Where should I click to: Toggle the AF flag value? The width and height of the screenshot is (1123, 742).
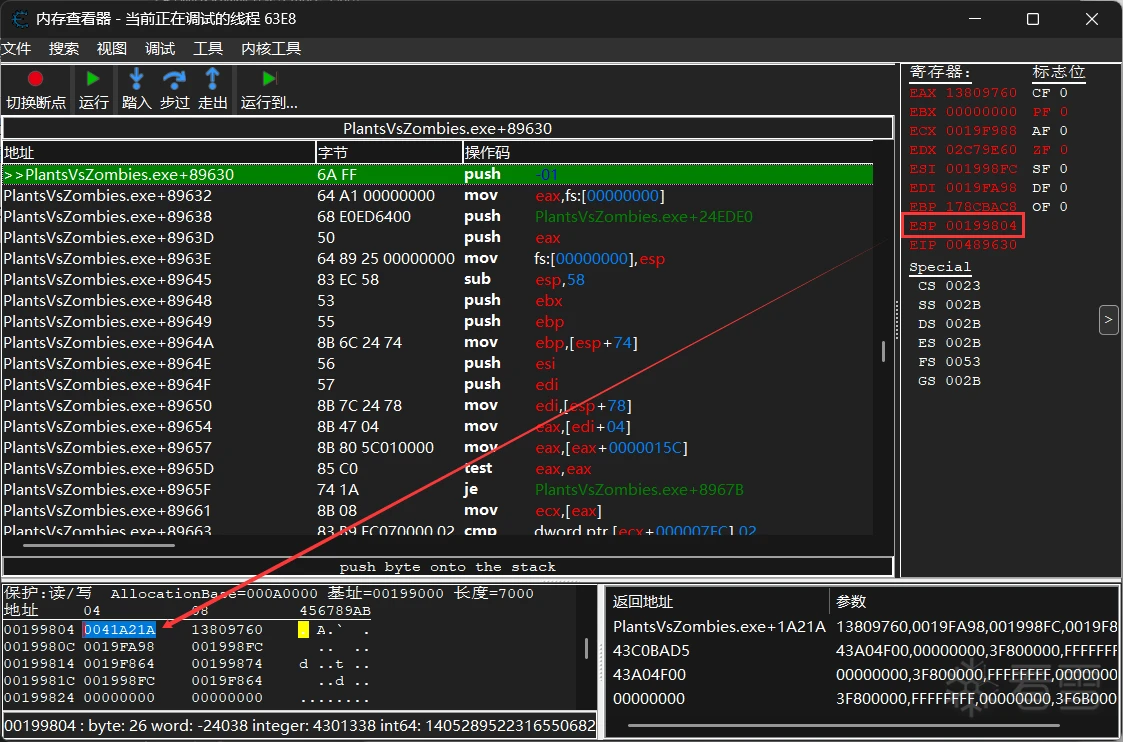tap(1050, 131)
